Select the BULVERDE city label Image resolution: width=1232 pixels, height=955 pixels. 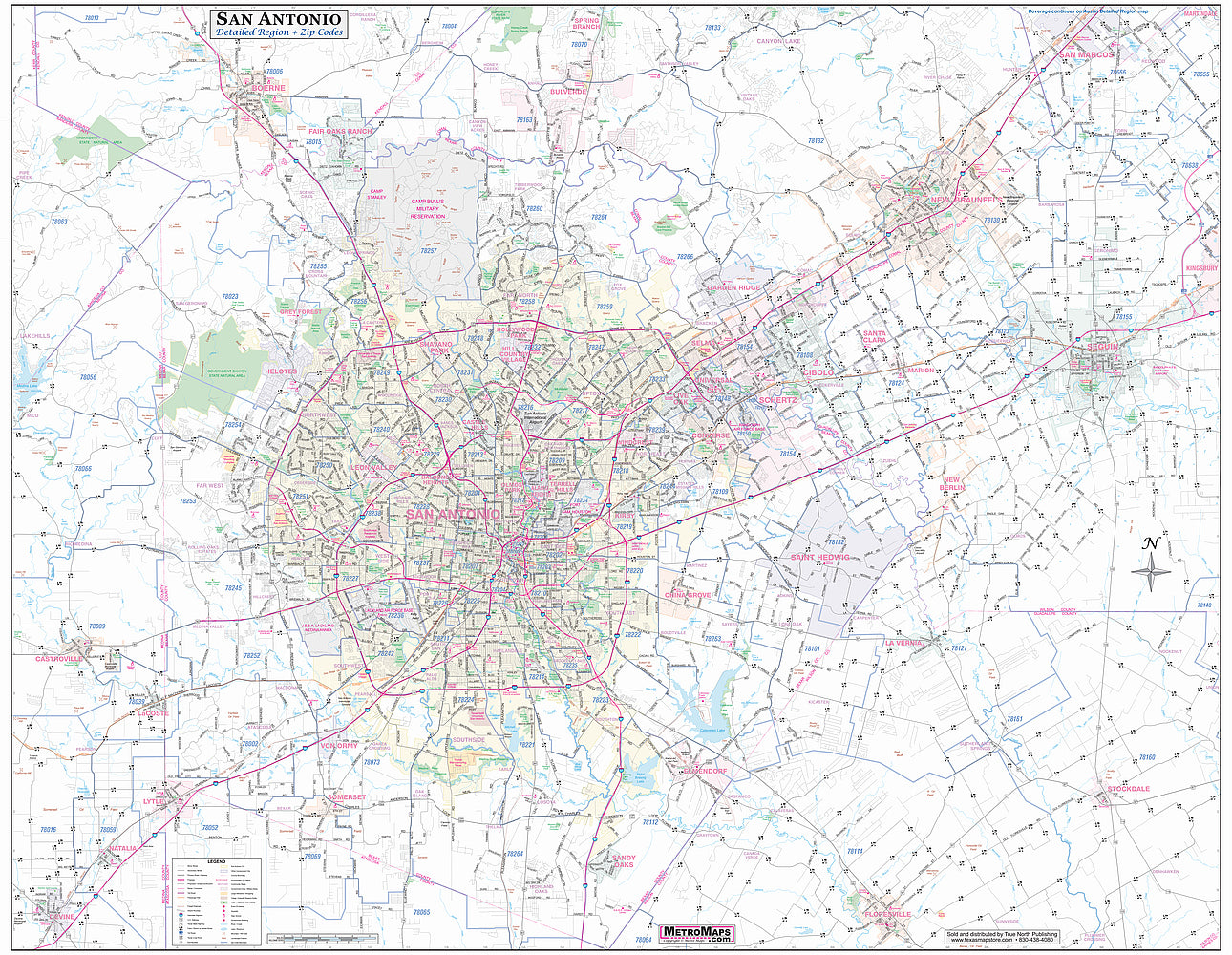567,92
